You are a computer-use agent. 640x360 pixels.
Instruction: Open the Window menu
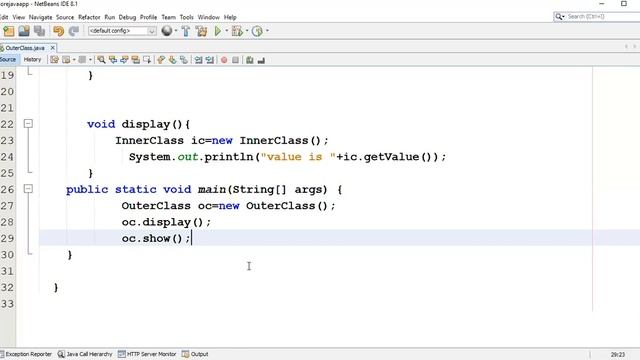pos(209,17)
